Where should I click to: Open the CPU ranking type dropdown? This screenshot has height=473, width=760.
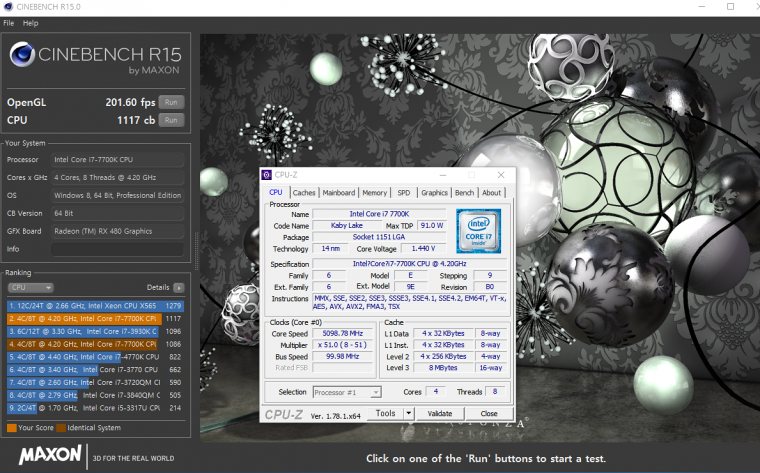point(30,287)
